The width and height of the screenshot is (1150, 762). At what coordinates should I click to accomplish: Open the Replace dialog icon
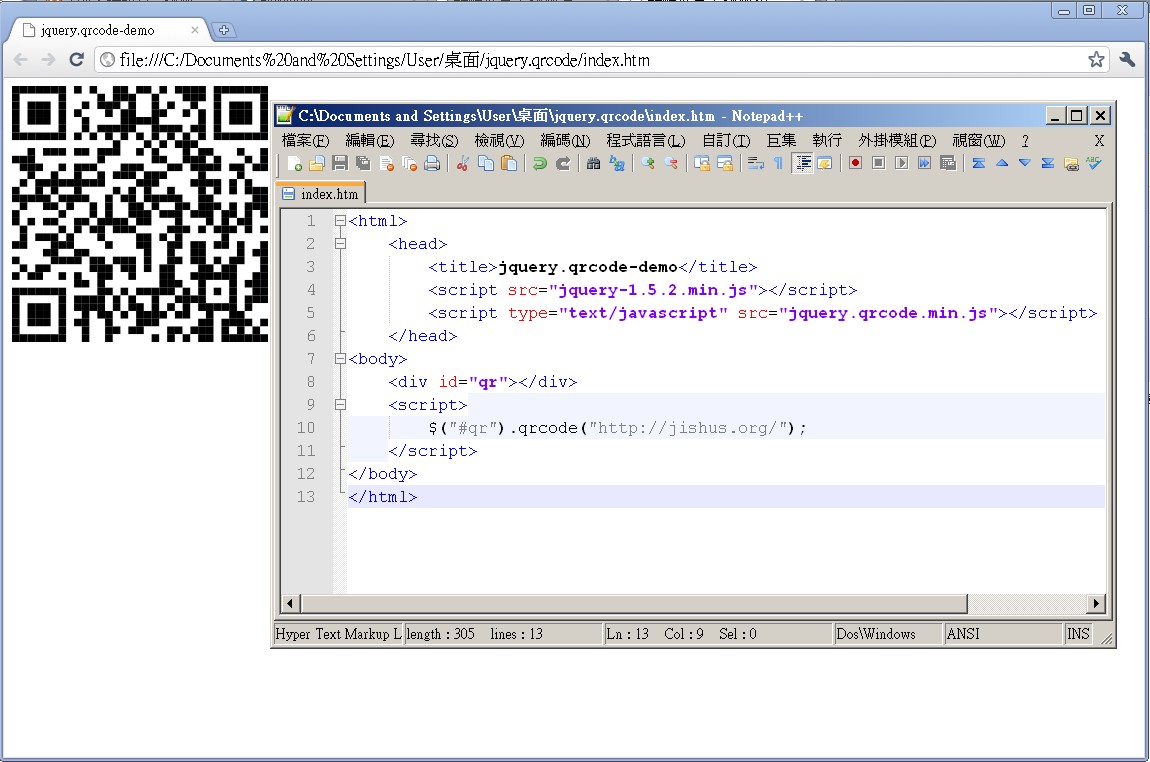point(617,164)
